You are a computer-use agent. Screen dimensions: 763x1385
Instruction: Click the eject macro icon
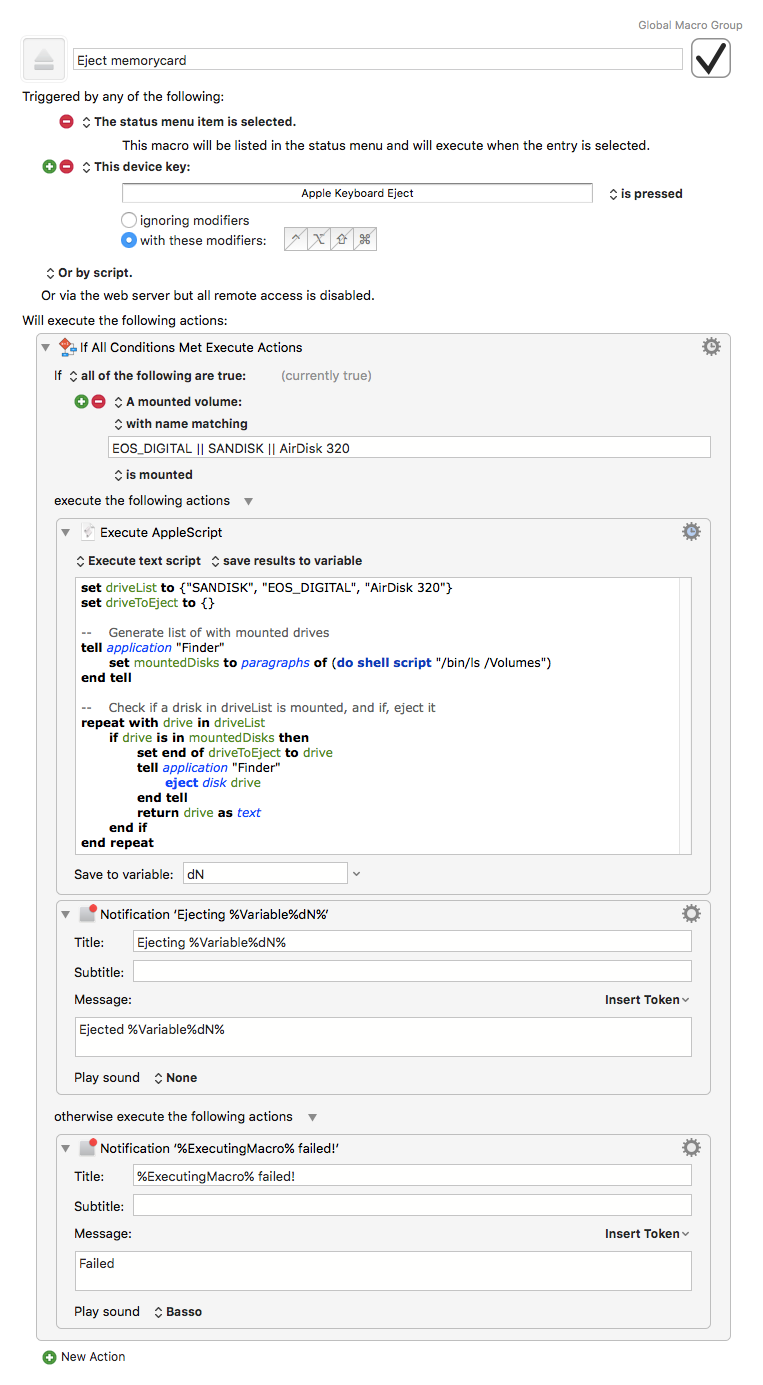[43, 59]
